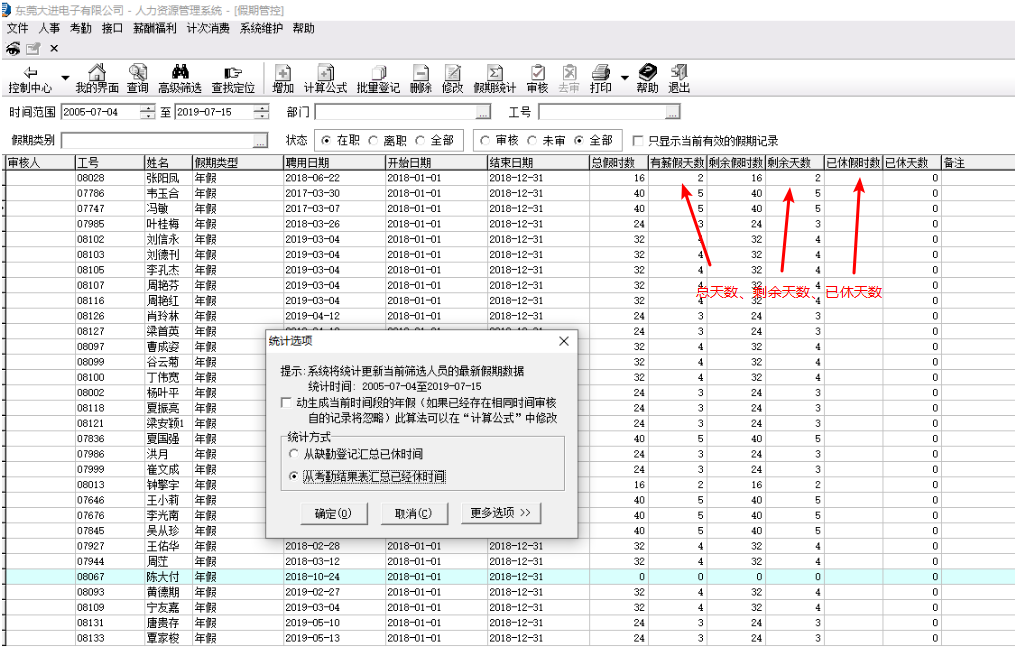Image resolution: width=1019 pixels, height=656 pixels.
Task: Select the 离职 status radio button
Action: tap(375, 141)
